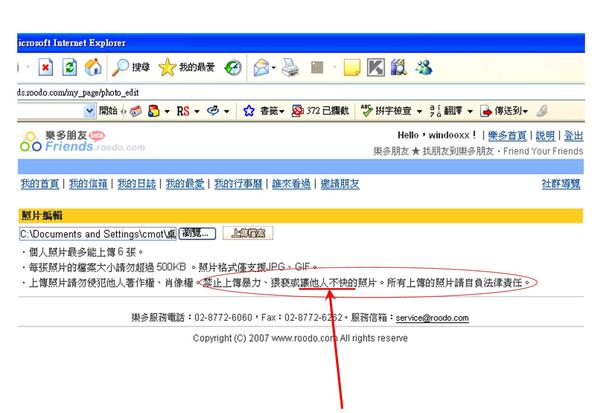This screenshot has height=413, width=600.
Task: Expand the 翻譯 dropdown arrow
Action: click(470, 111)
